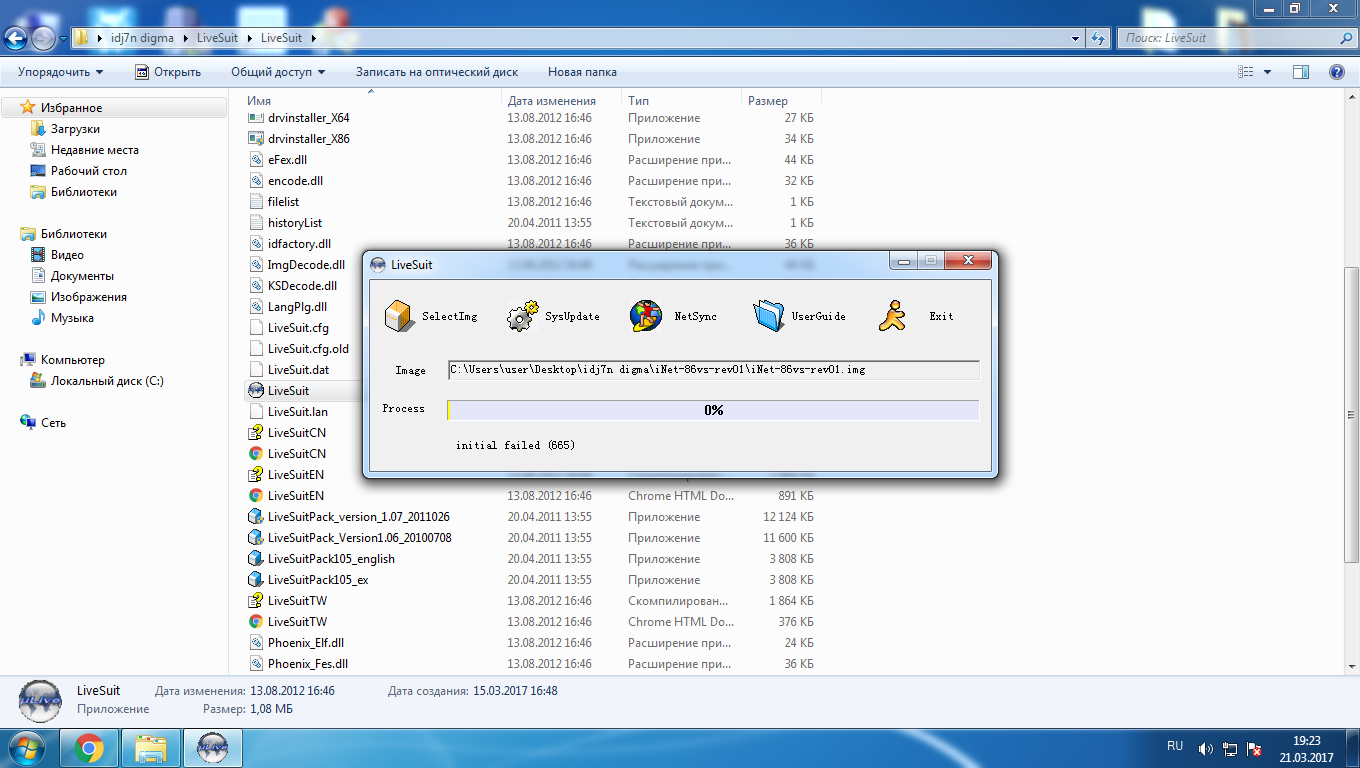The height and width of the screenshot is (768, 1360).
Task: Click the Открыть toolbar button
Action: [x=168, y=72]
